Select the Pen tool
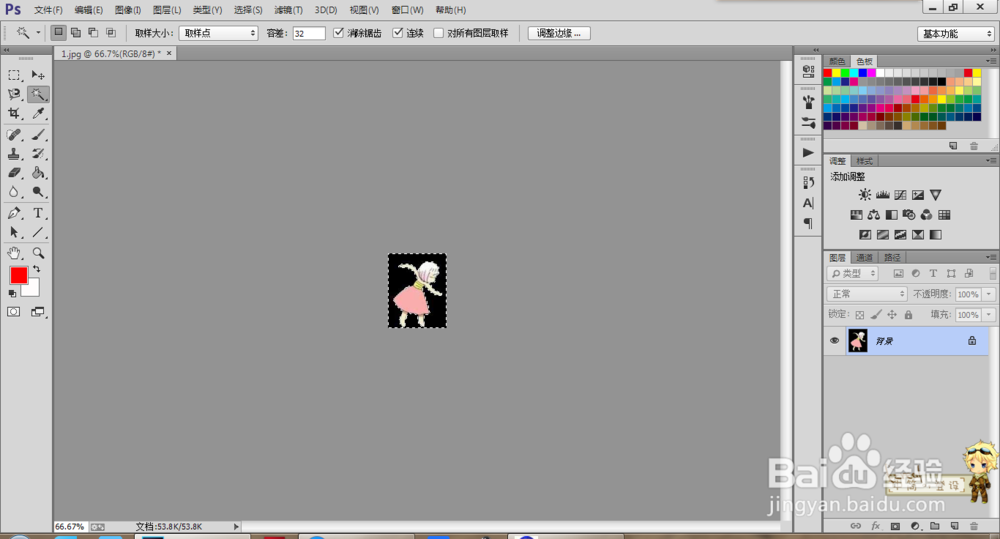The height and width of the screenshot is (539, 1000). (x=14, y=213)
